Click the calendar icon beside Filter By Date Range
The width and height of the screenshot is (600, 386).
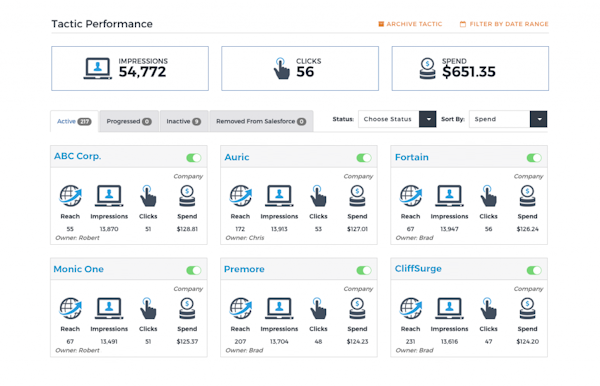(463, 24)
